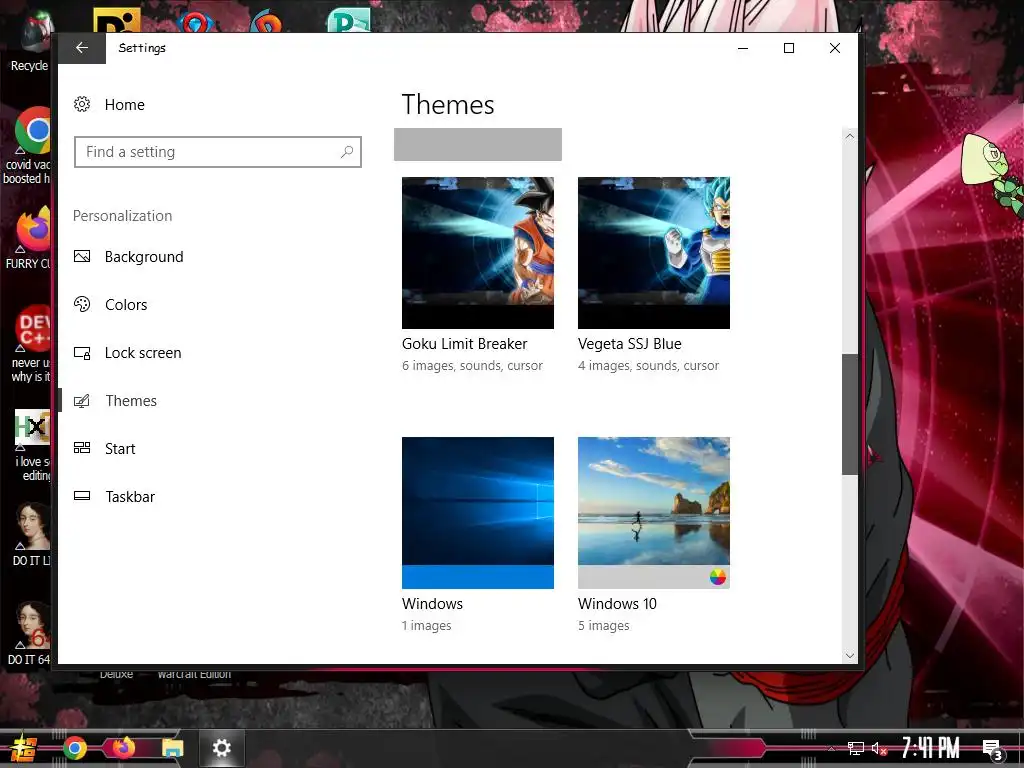
Task: Click the '1 images' text
Action: point(426,626)
